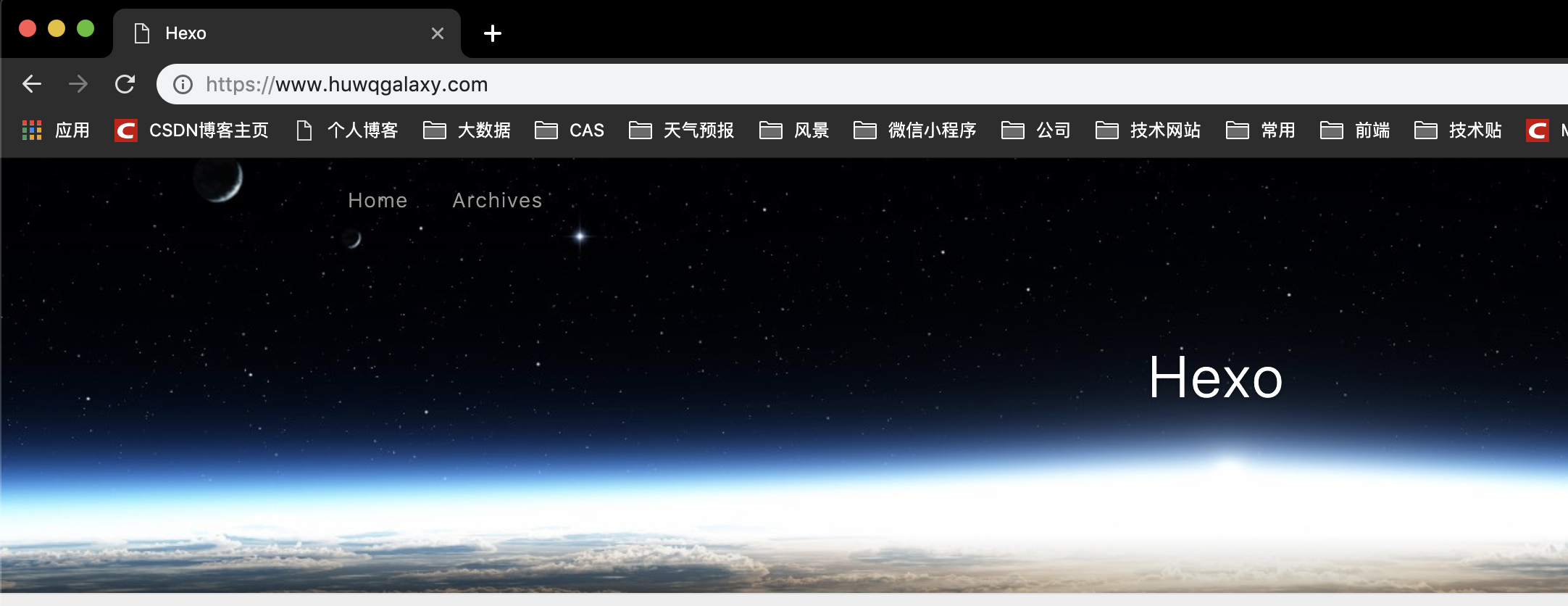Close window with red traffic light

(28, 28)
